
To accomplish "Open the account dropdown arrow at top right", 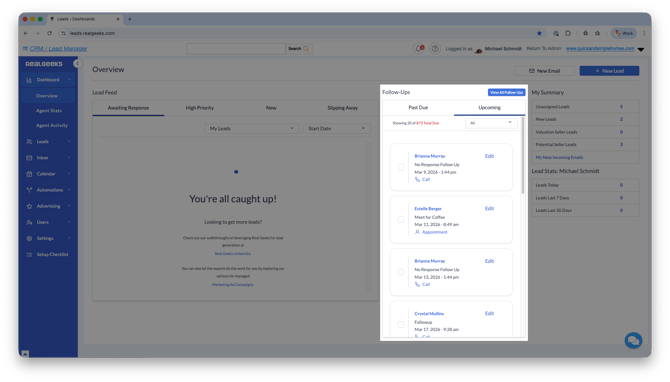I will point(641,50).
